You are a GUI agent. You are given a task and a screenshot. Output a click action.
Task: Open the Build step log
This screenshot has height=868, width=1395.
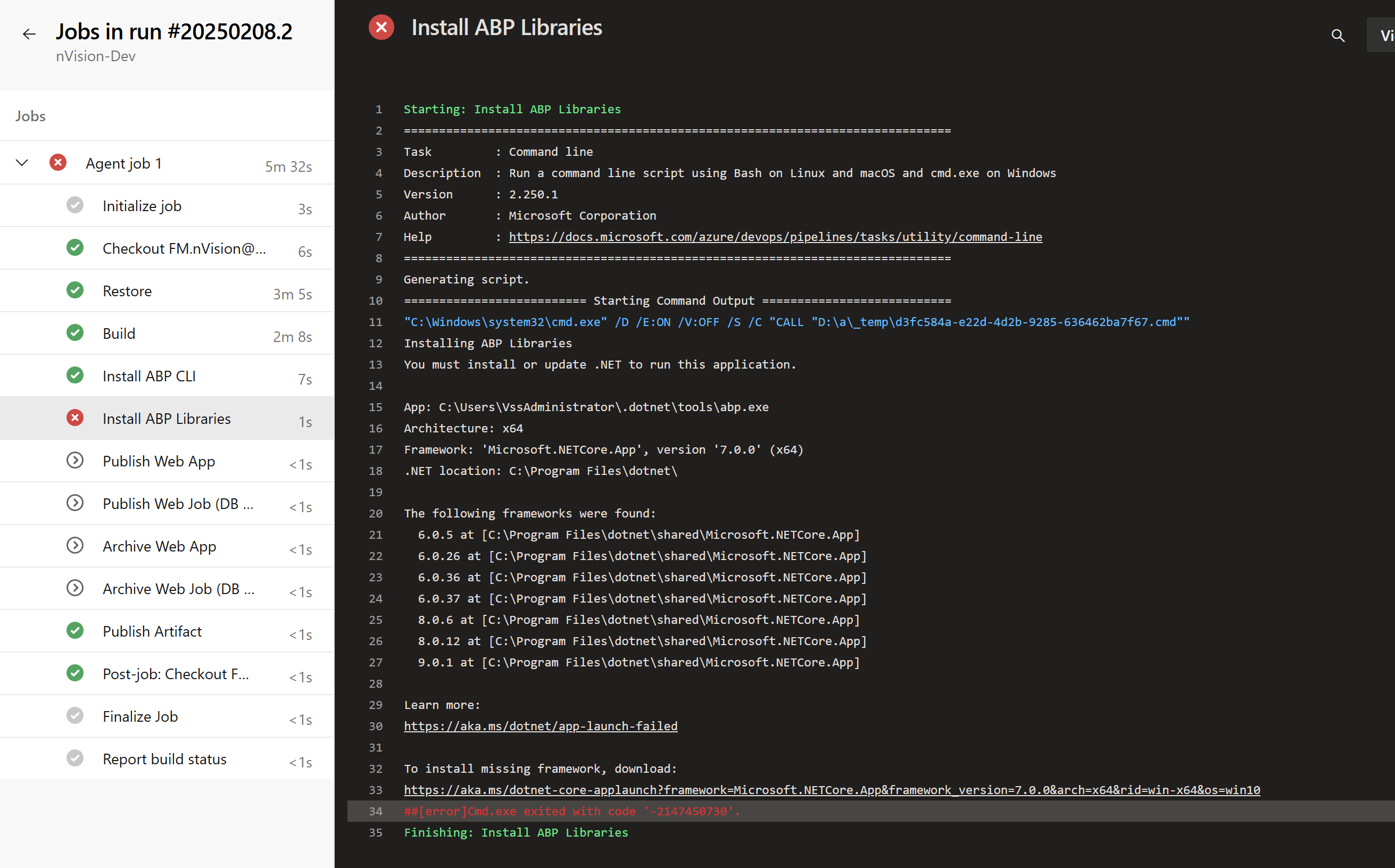tap(119, 333)
